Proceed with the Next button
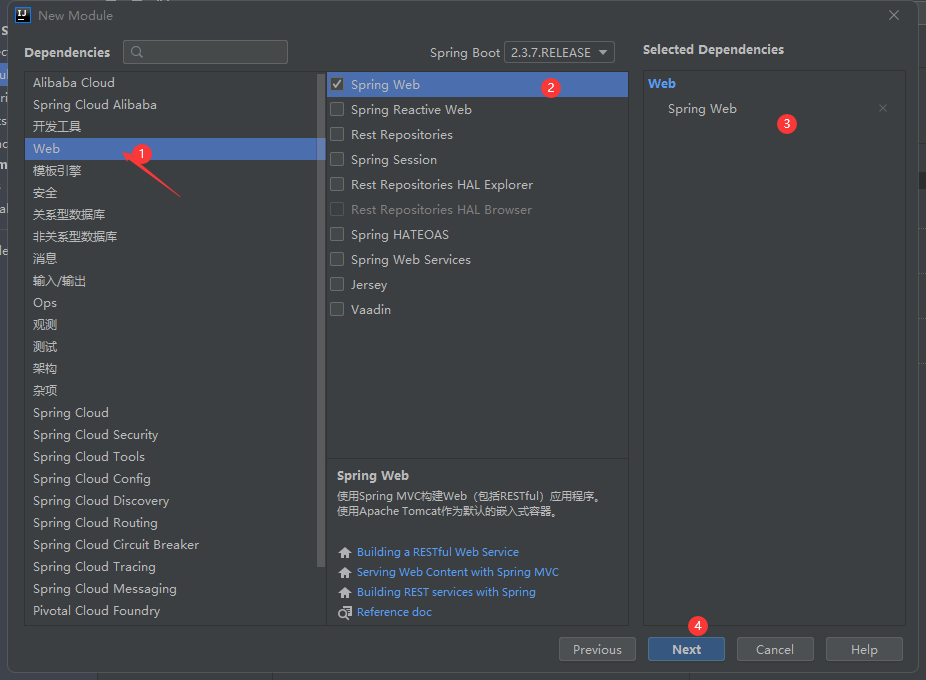 pyautogui.click(x=686, y=649)
